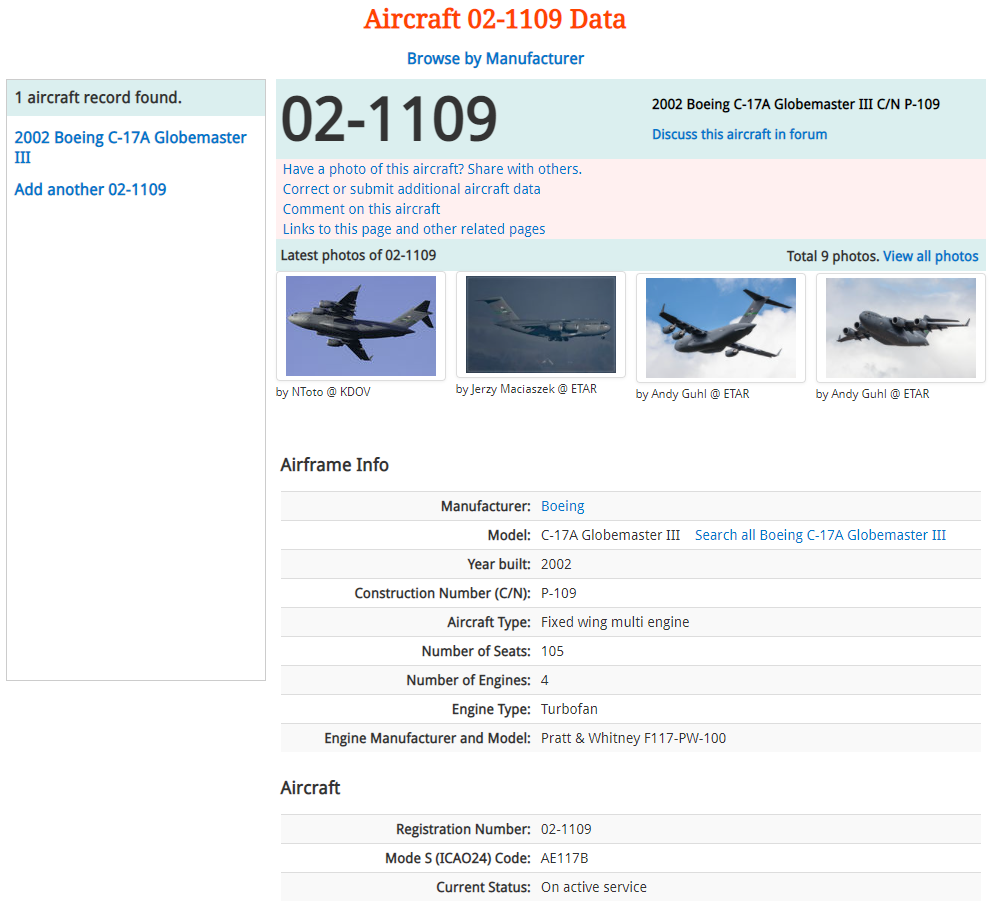1000x924 pixels.
Task: Open Correct or submit additional aircraft data
Action: coord(411,189)
